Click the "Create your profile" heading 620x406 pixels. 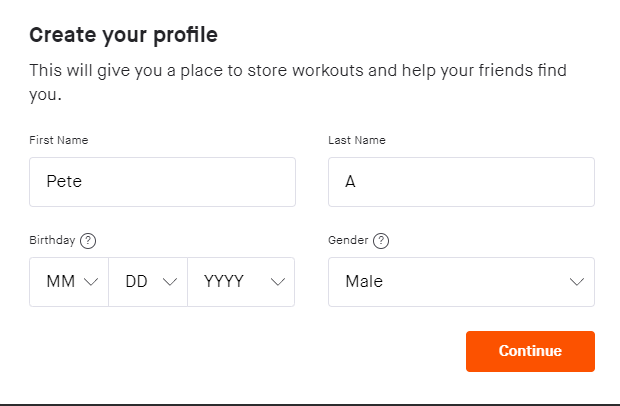coord(123,36)
